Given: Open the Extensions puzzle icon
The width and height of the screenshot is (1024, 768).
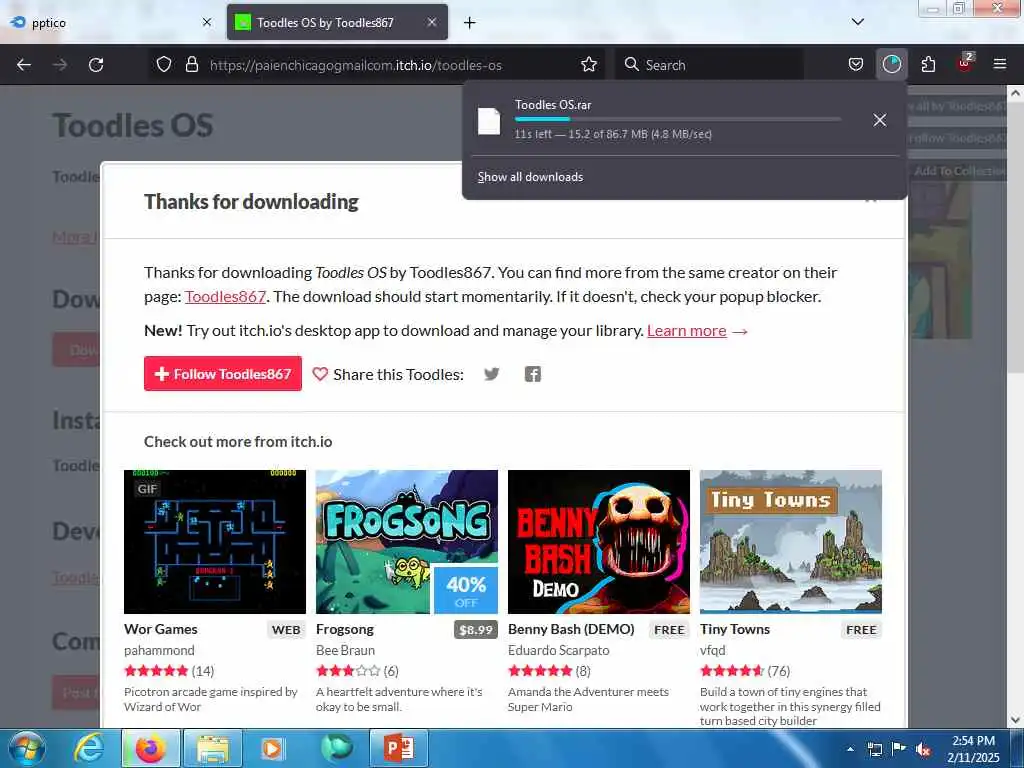Looking at the screenshot, I should coord(928,65).
